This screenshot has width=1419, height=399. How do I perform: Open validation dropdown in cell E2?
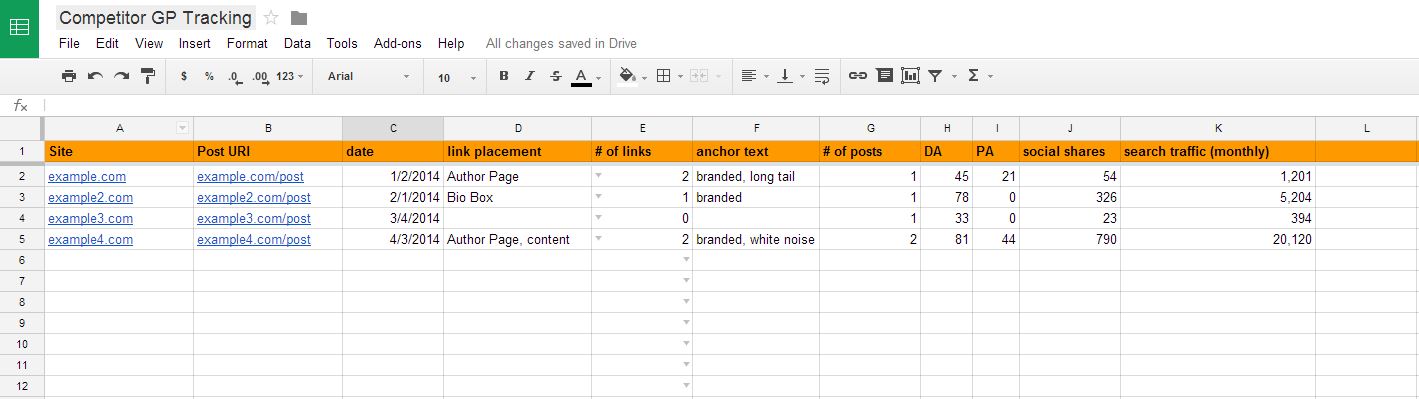pyautogui.click(x=599, y=175)
